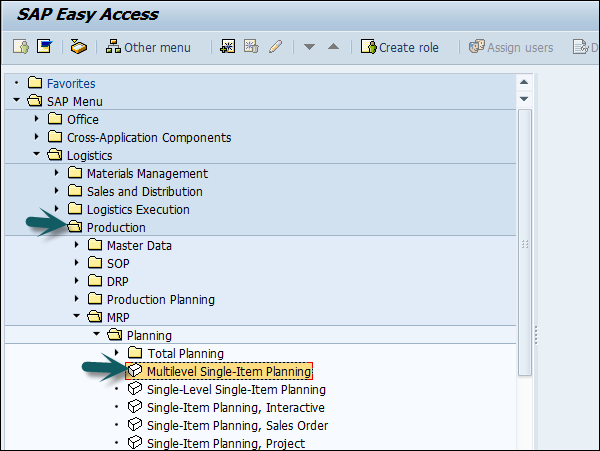This screenshot has height=451, width=600.
Task: Click the SAP Business Workplace icon
Action: point(78,47)
